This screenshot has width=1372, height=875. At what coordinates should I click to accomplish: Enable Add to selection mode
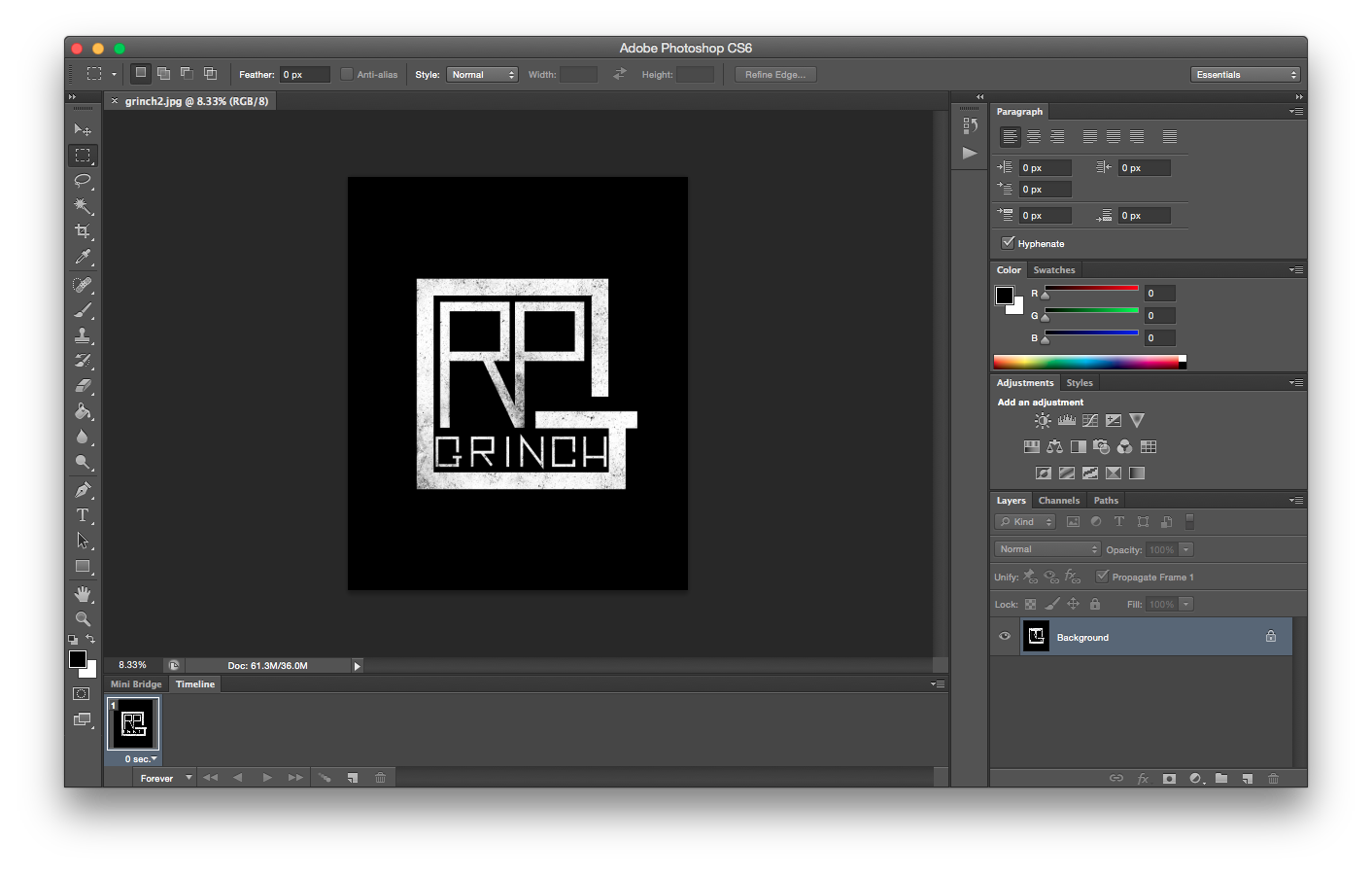[x=163, y=74]
